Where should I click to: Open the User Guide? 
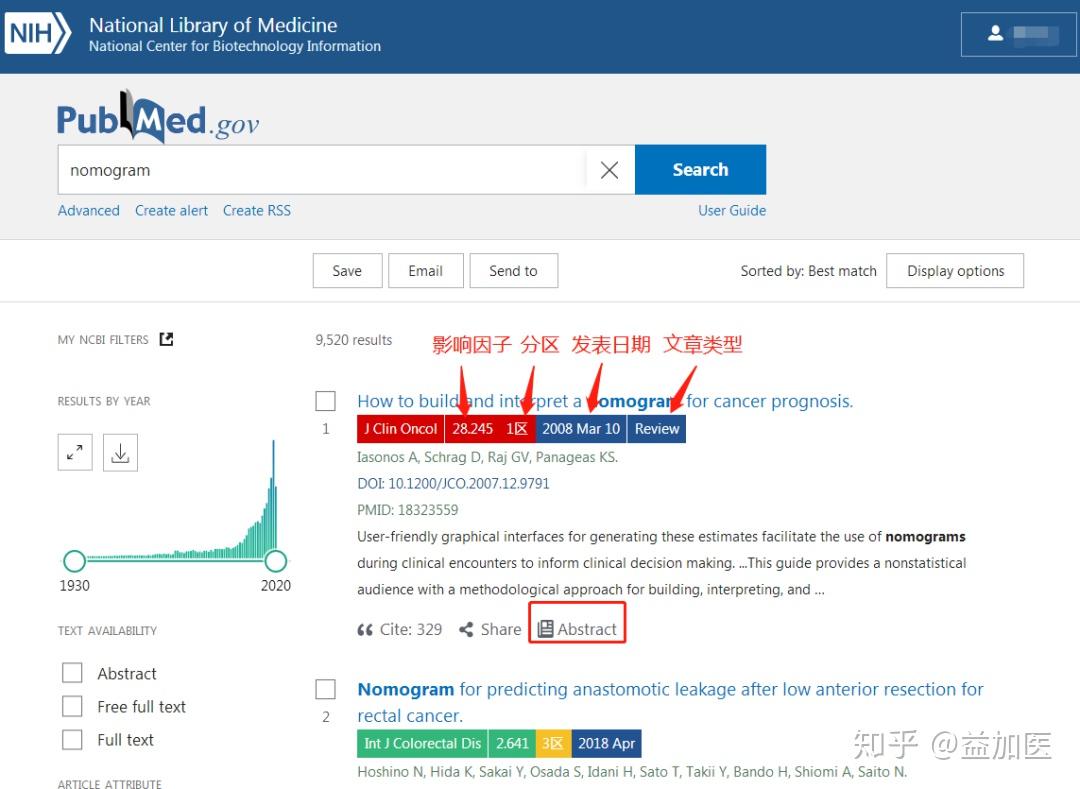[x=732, y=210]
